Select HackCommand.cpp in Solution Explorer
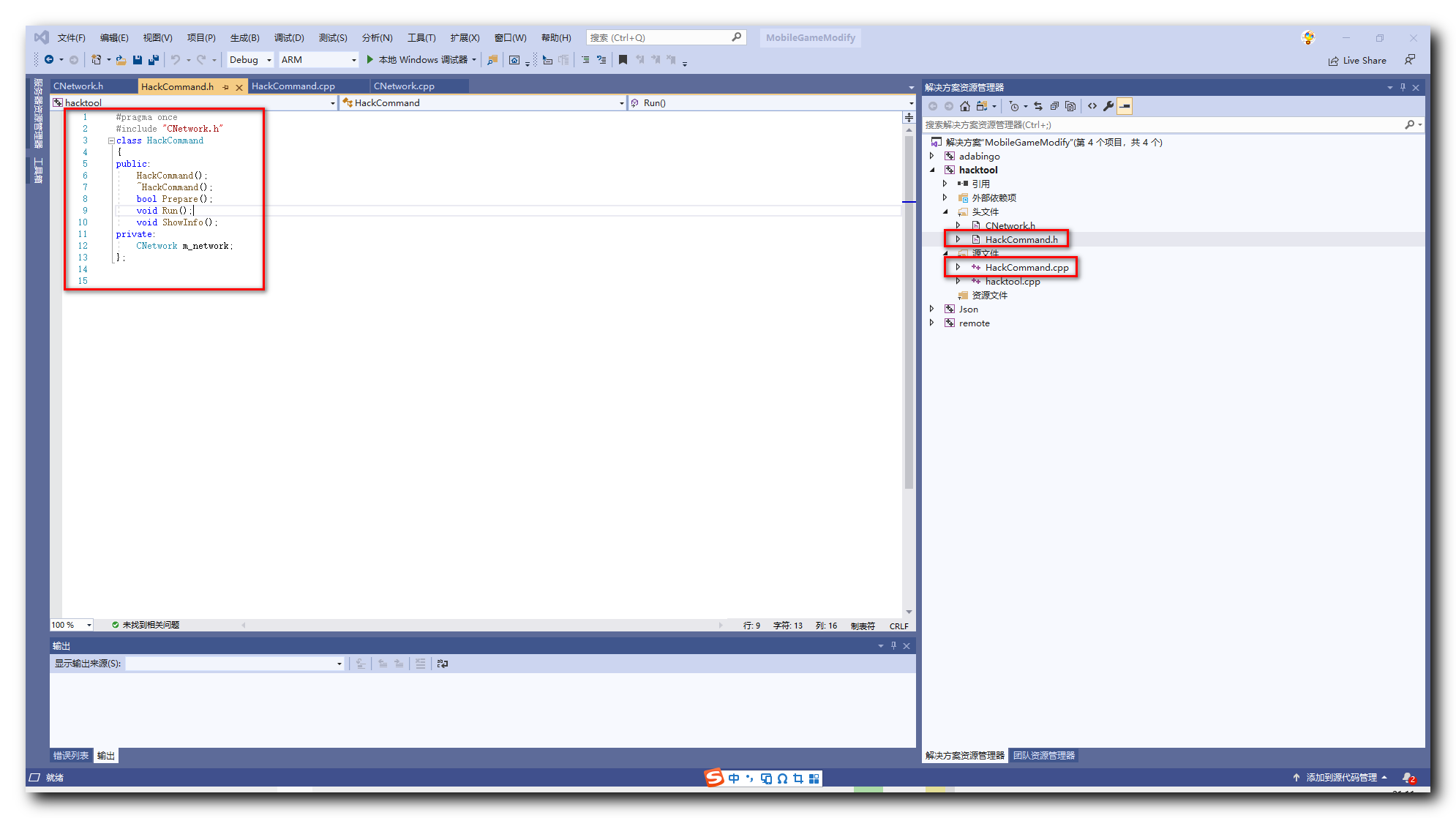This screenshot has height=818, width=1456. tap(1027, 268)
